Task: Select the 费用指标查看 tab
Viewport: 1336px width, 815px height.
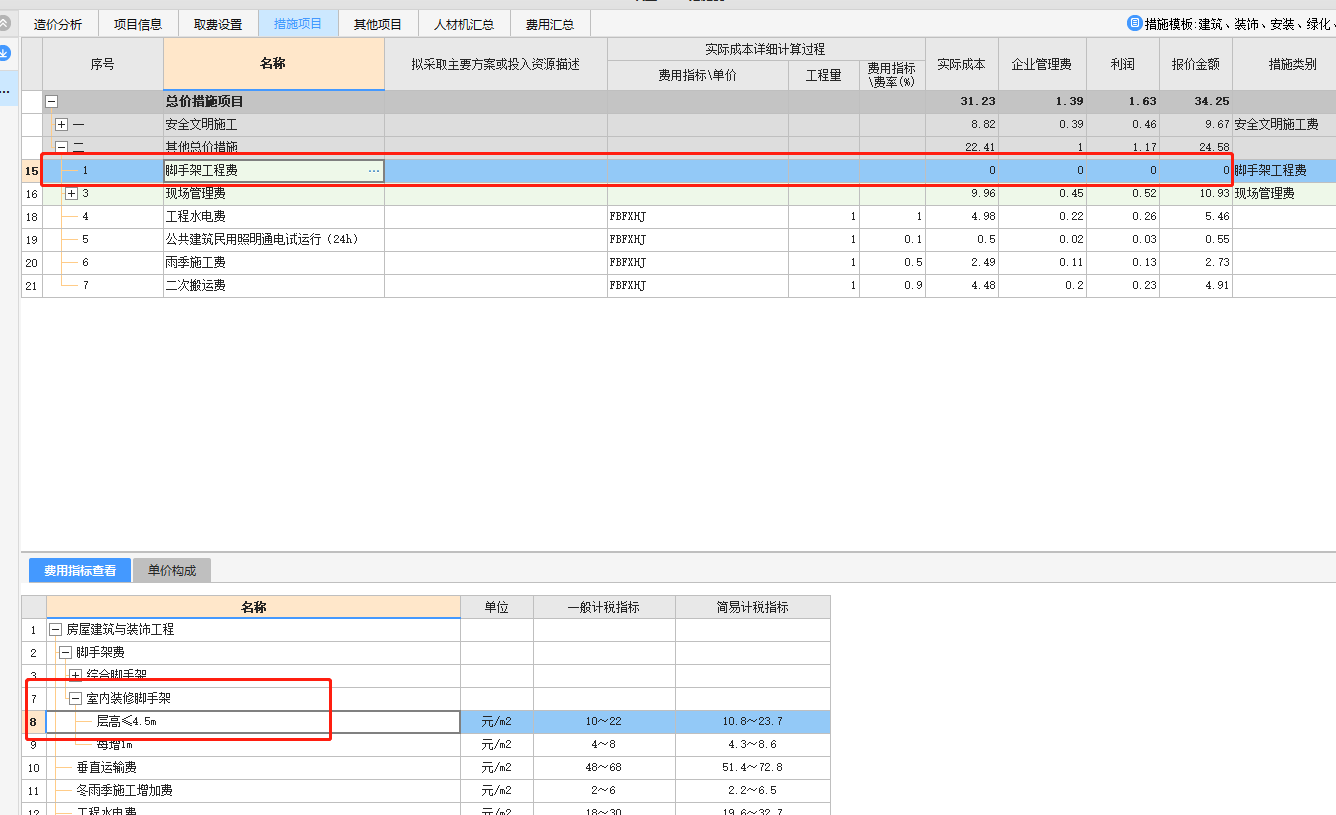Action: 80,570
